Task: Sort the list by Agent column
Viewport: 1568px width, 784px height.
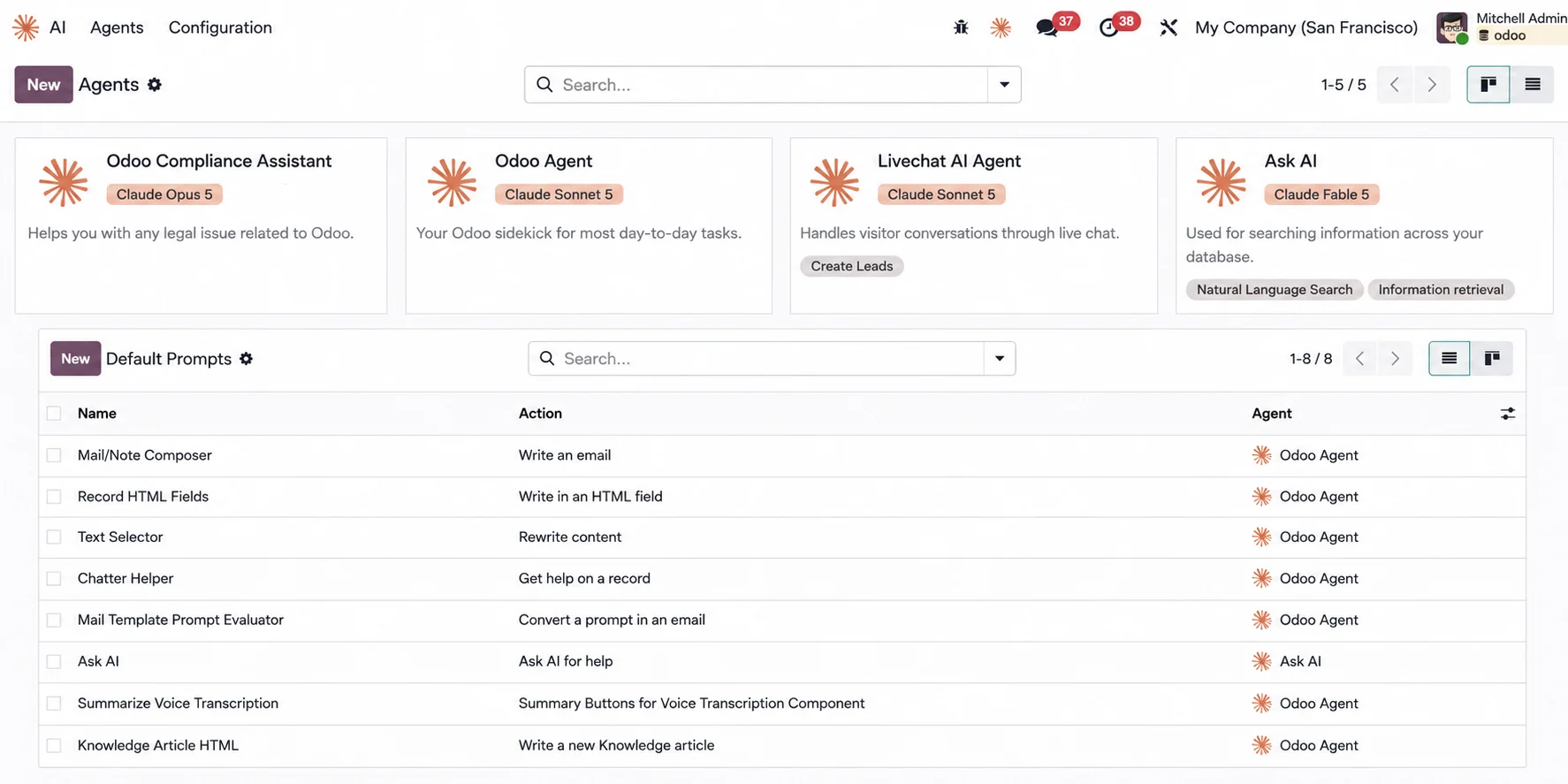Action: [x=1272, y=414]
